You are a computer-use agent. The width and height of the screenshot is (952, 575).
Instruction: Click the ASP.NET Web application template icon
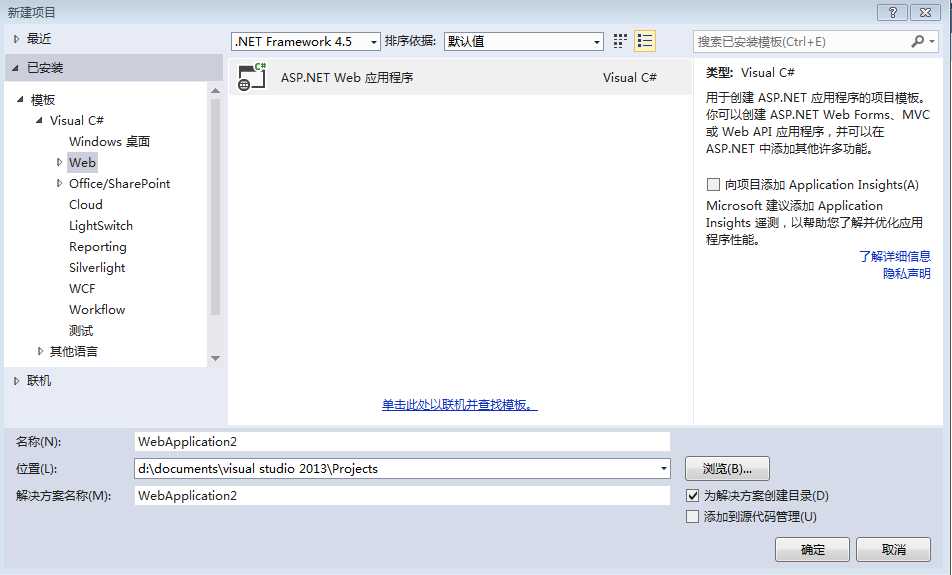[252, 77]
